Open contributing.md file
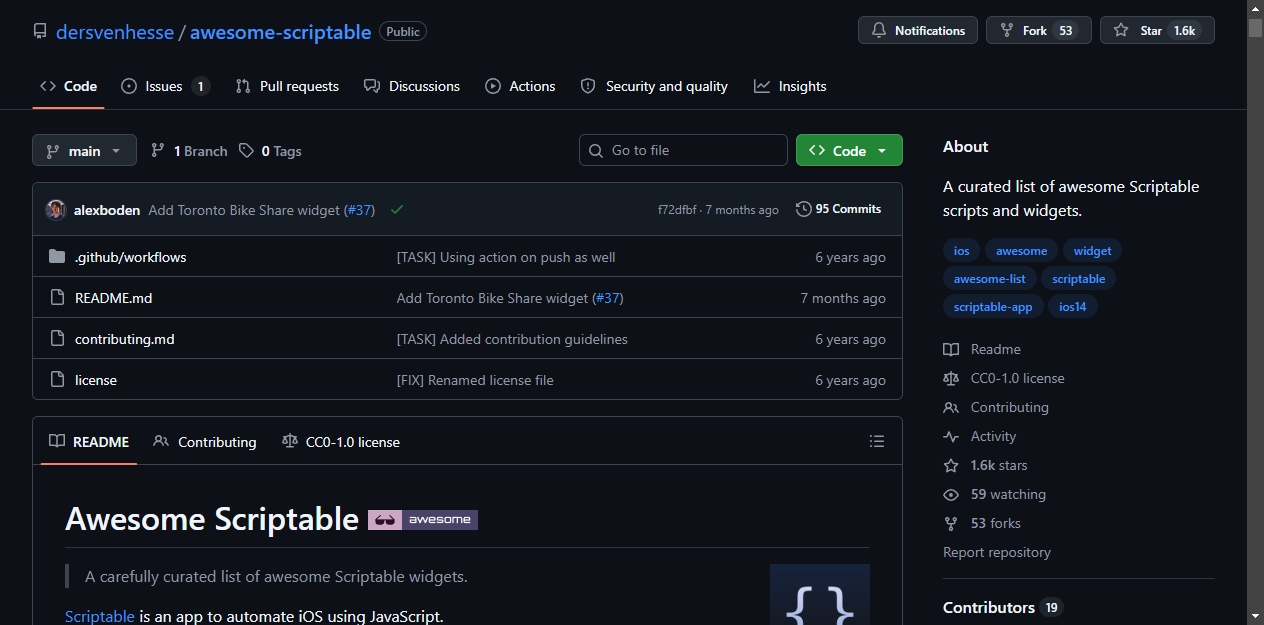 124,339
